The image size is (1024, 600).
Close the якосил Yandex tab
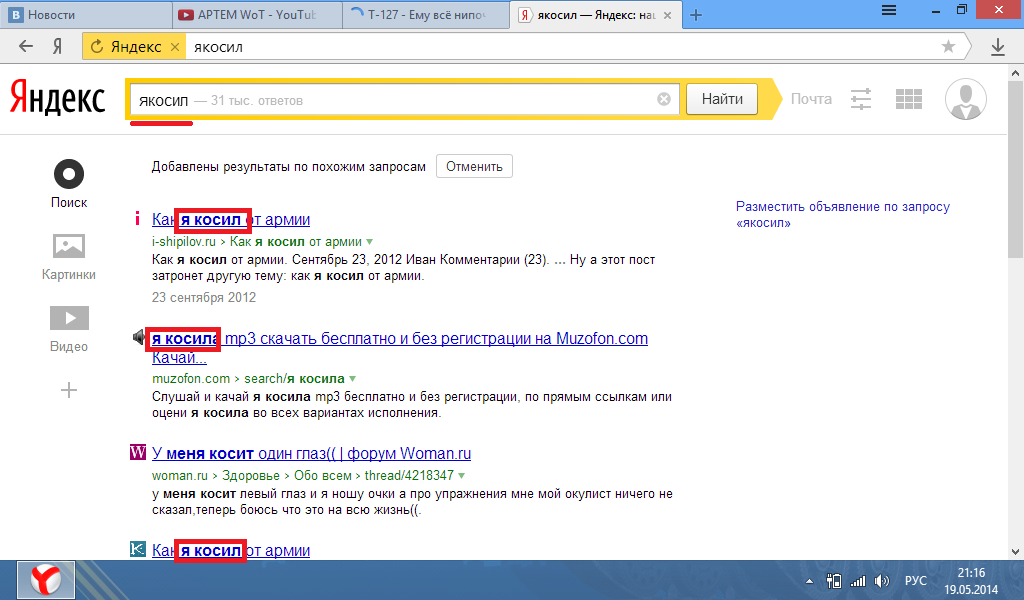(x=667, y=15)
